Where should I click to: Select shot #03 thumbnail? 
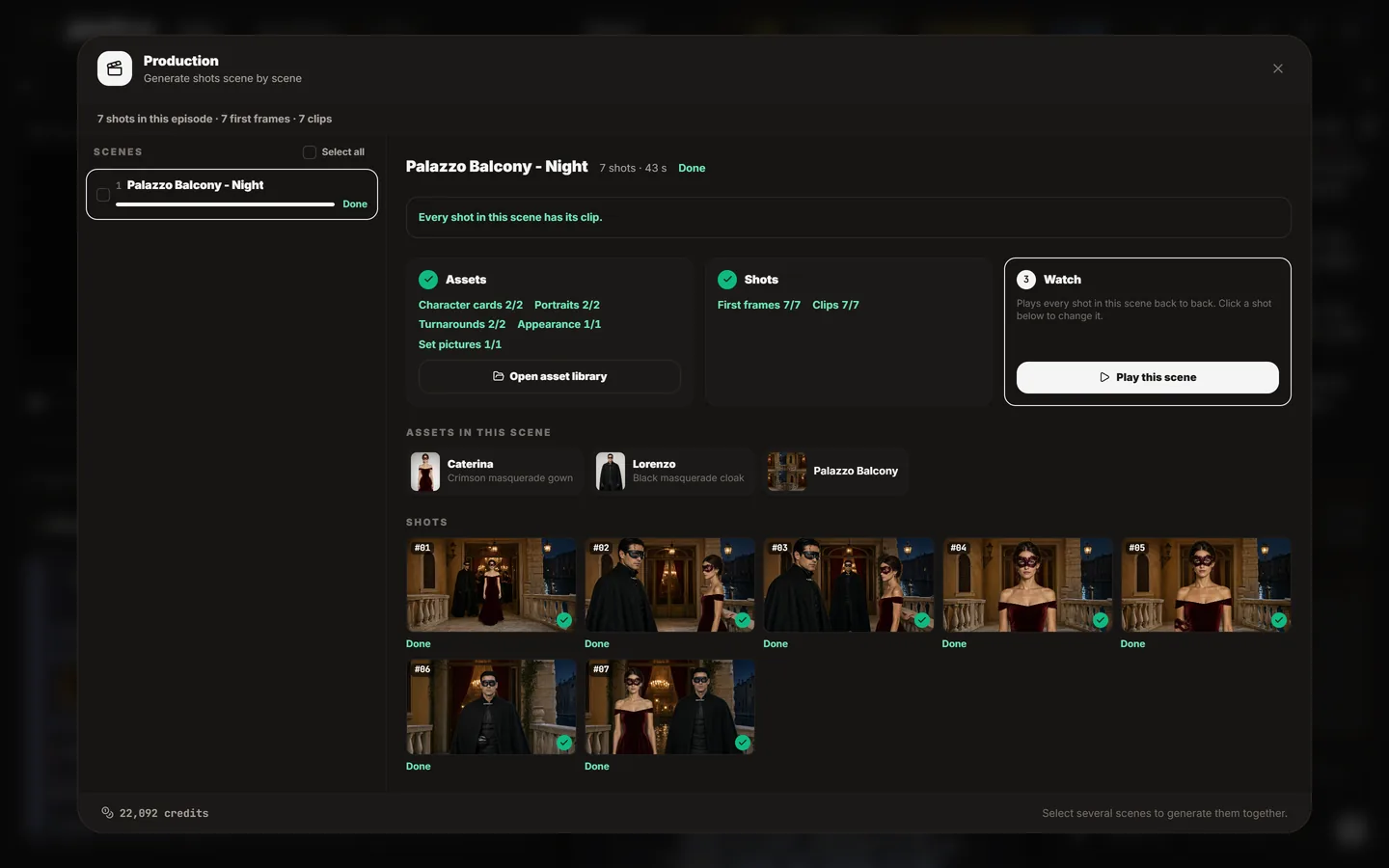[849, 584]
